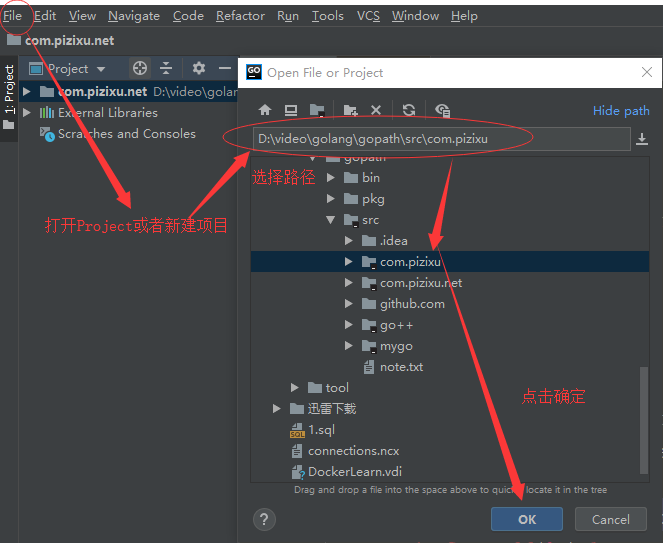Expand the github.com folder arrow
Image resolution: width=663 pixels, height=543 pixels.
(x=348, y=304)
